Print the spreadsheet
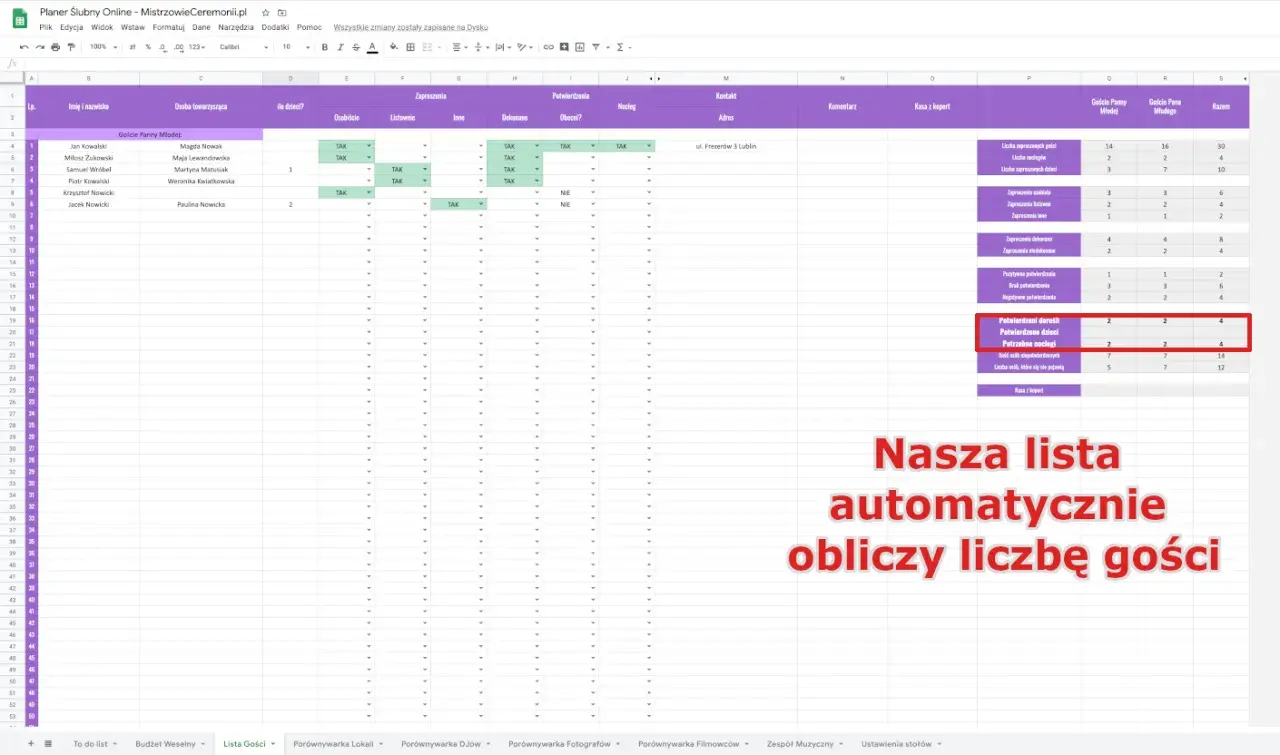 pos(55,47)
